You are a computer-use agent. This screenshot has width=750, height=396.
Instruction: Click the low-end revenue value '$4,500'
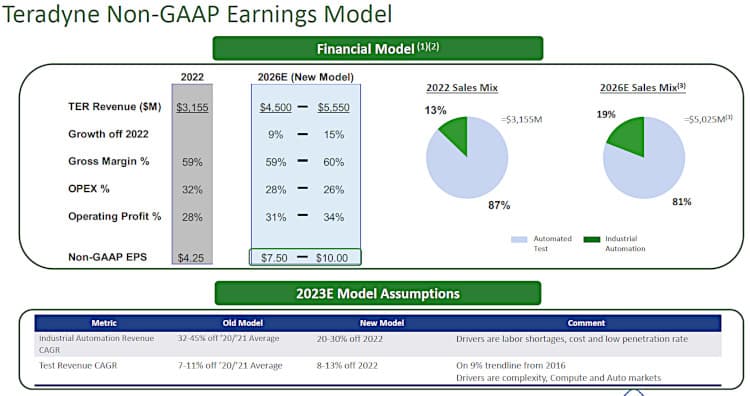point(276,107)
